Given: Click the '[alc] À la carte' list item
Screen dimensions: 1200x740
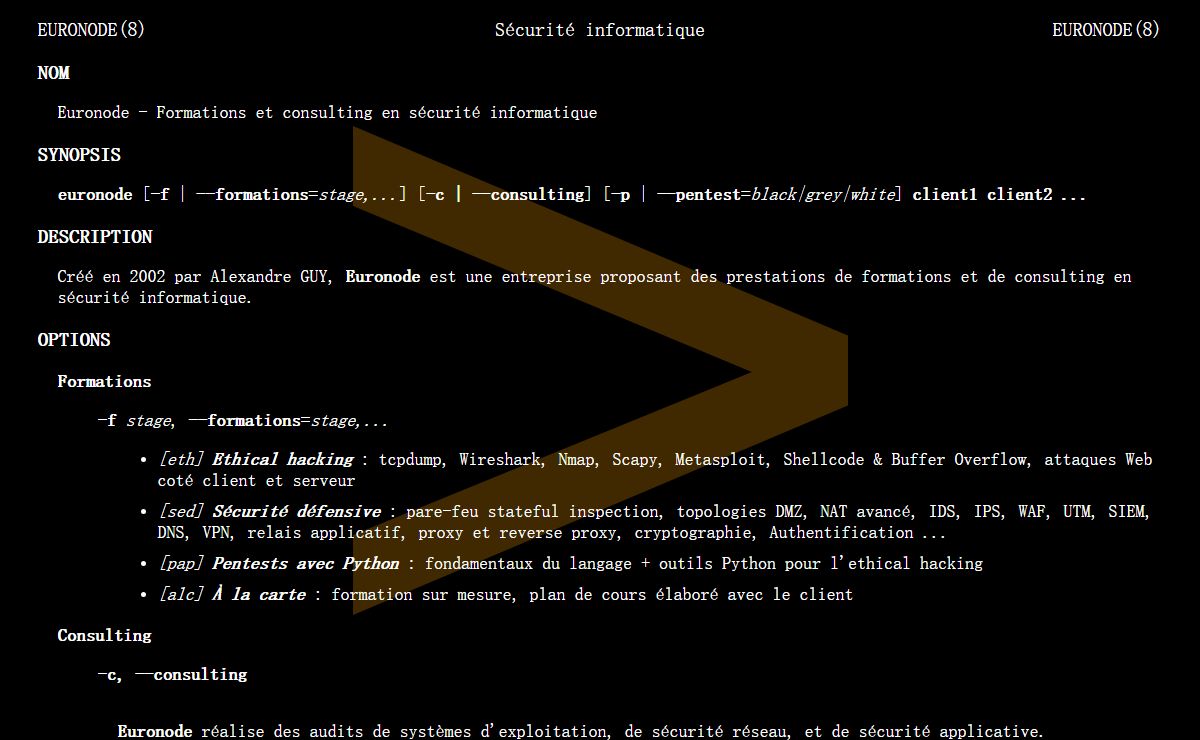Looking at the screenshot, I should 505,595.
